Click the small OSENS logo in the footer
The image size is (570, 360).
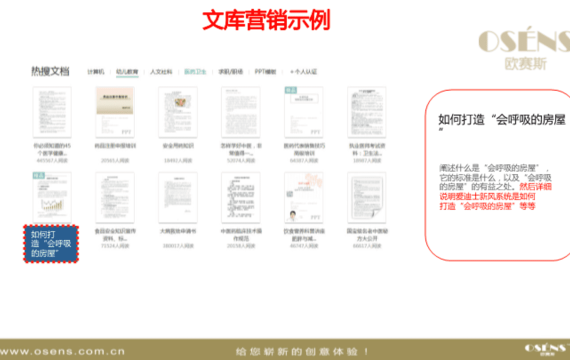pyautogui.click(x=547, y=349)
